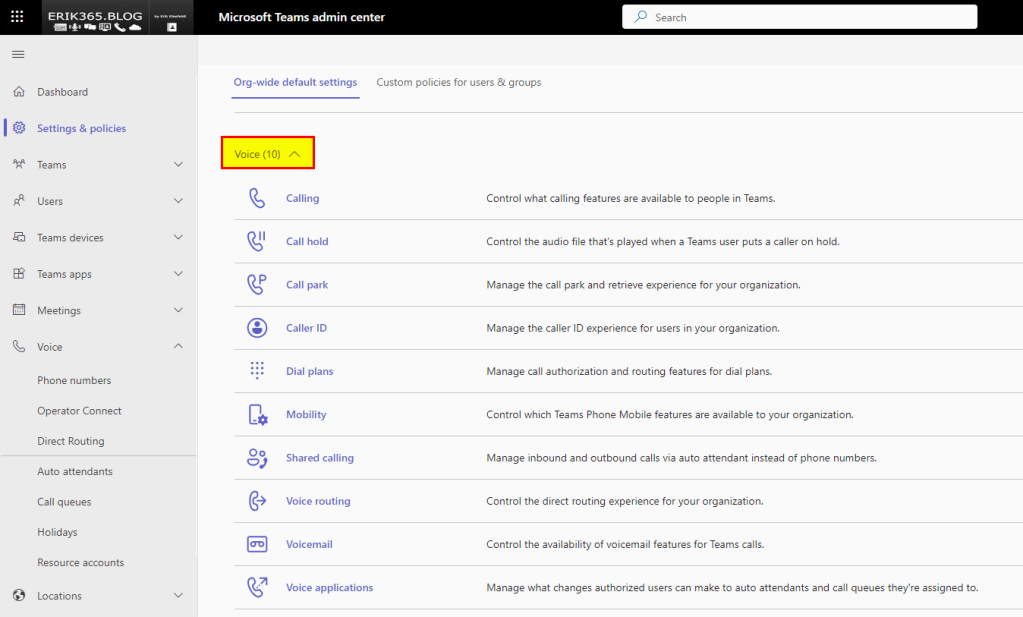Screen dimensions: 1023x617
Task: Click the Mobility phone settings icon
Action: point(257,414)
